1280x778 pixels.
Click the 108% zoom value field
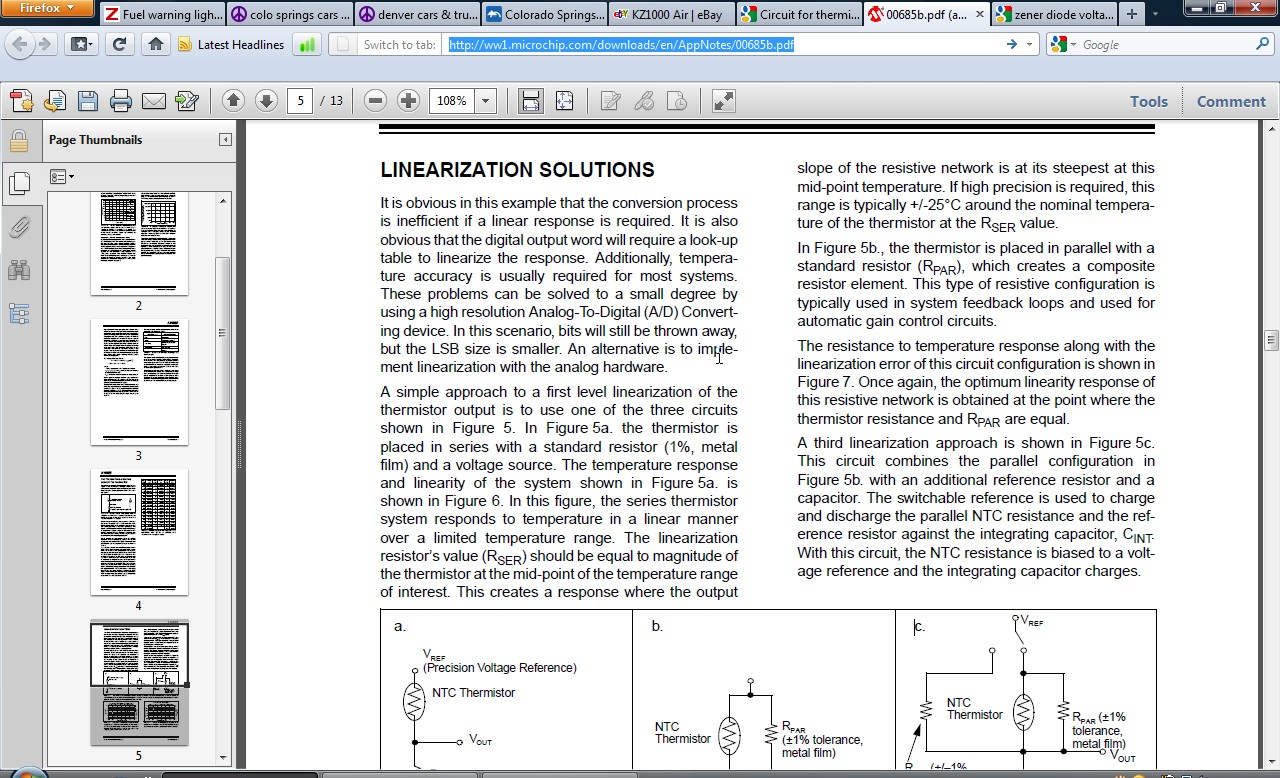click(x=452, y=101)
